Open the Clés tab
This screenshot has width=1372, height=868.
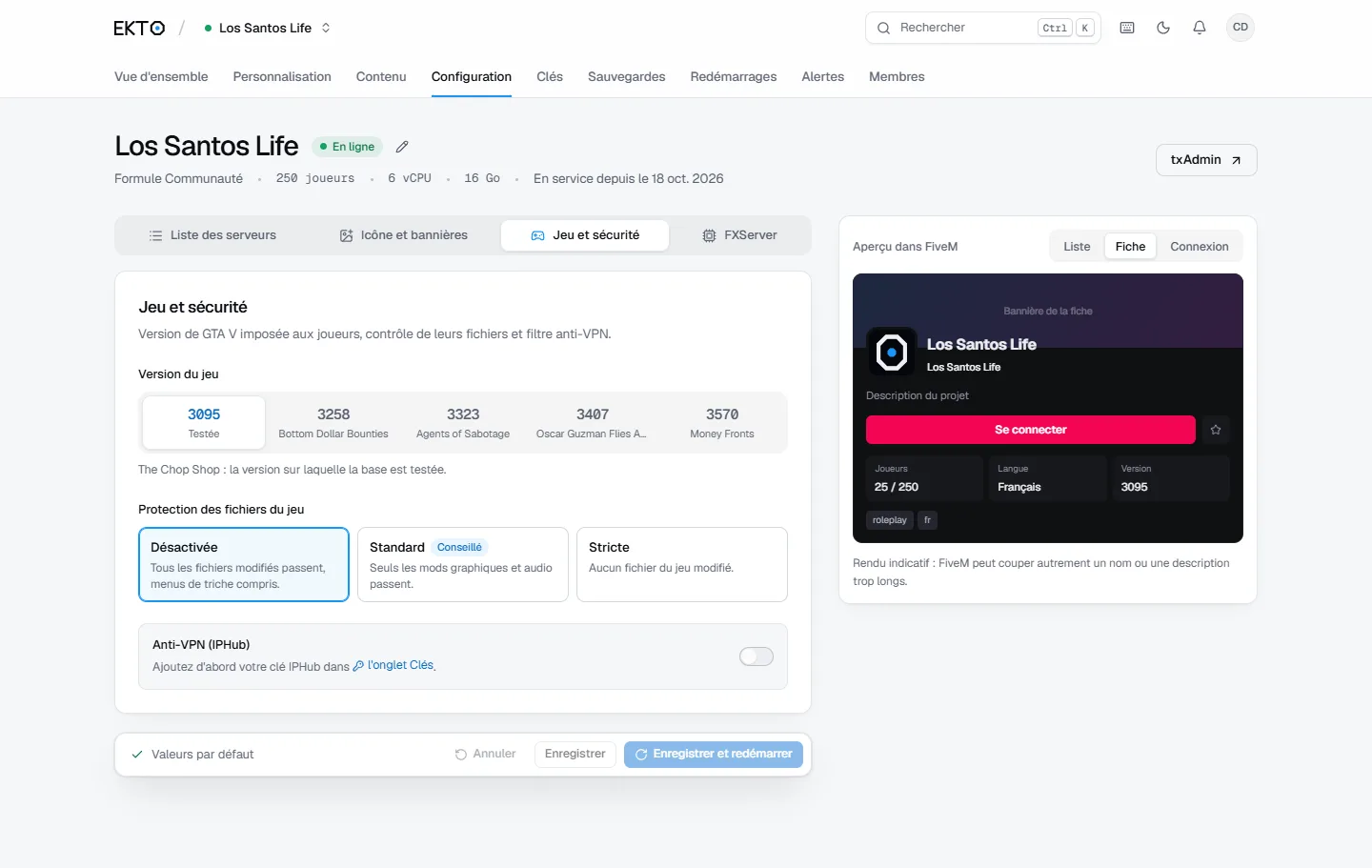point(550,76)
